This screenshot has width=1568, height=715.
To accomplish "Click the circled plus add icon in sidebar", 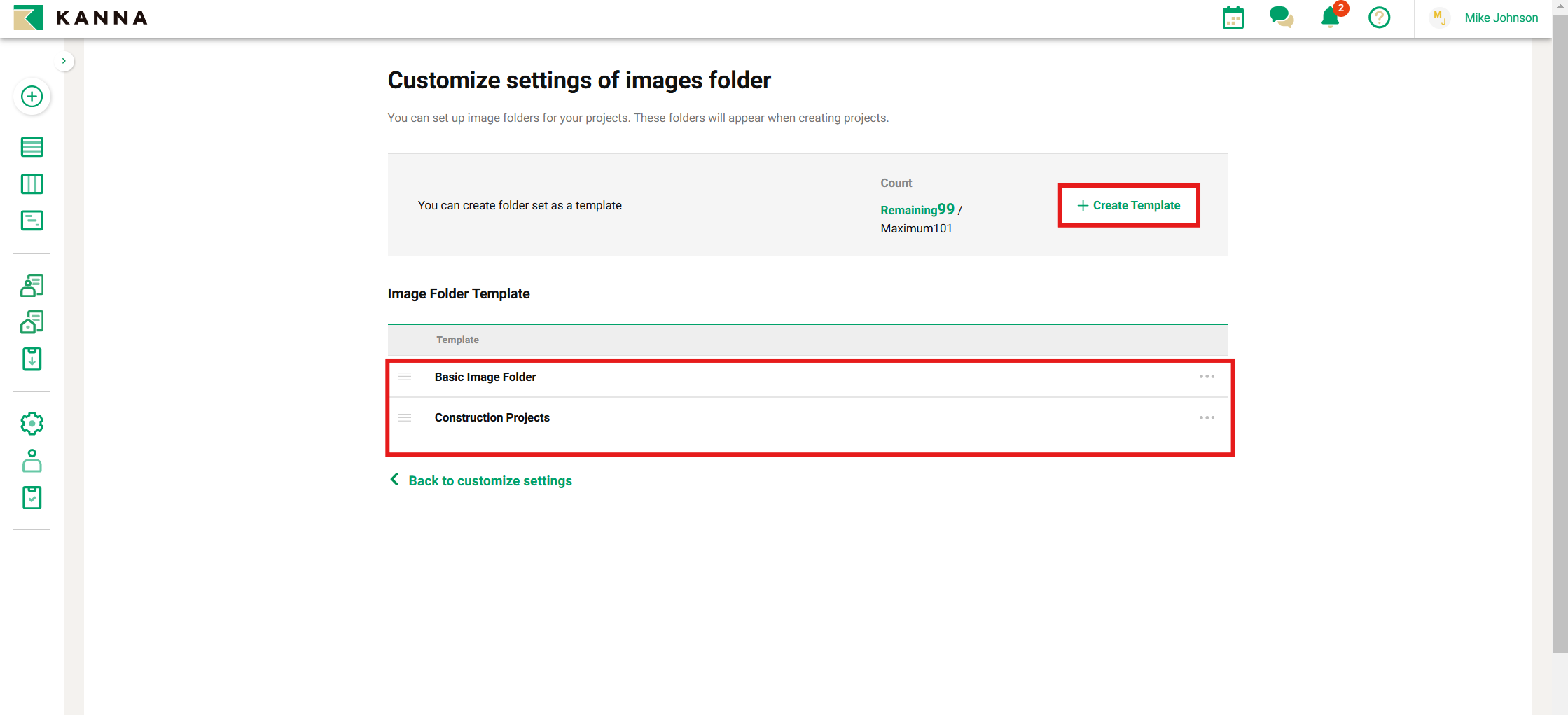I will [32, 97].
